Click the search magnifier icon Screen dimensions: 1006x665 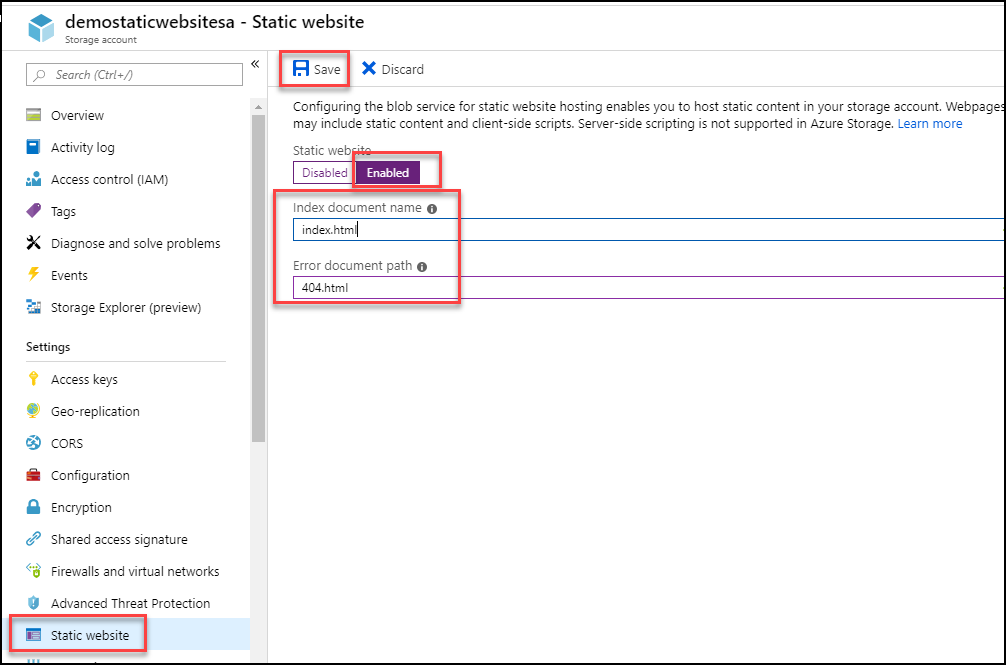point(40,75)
